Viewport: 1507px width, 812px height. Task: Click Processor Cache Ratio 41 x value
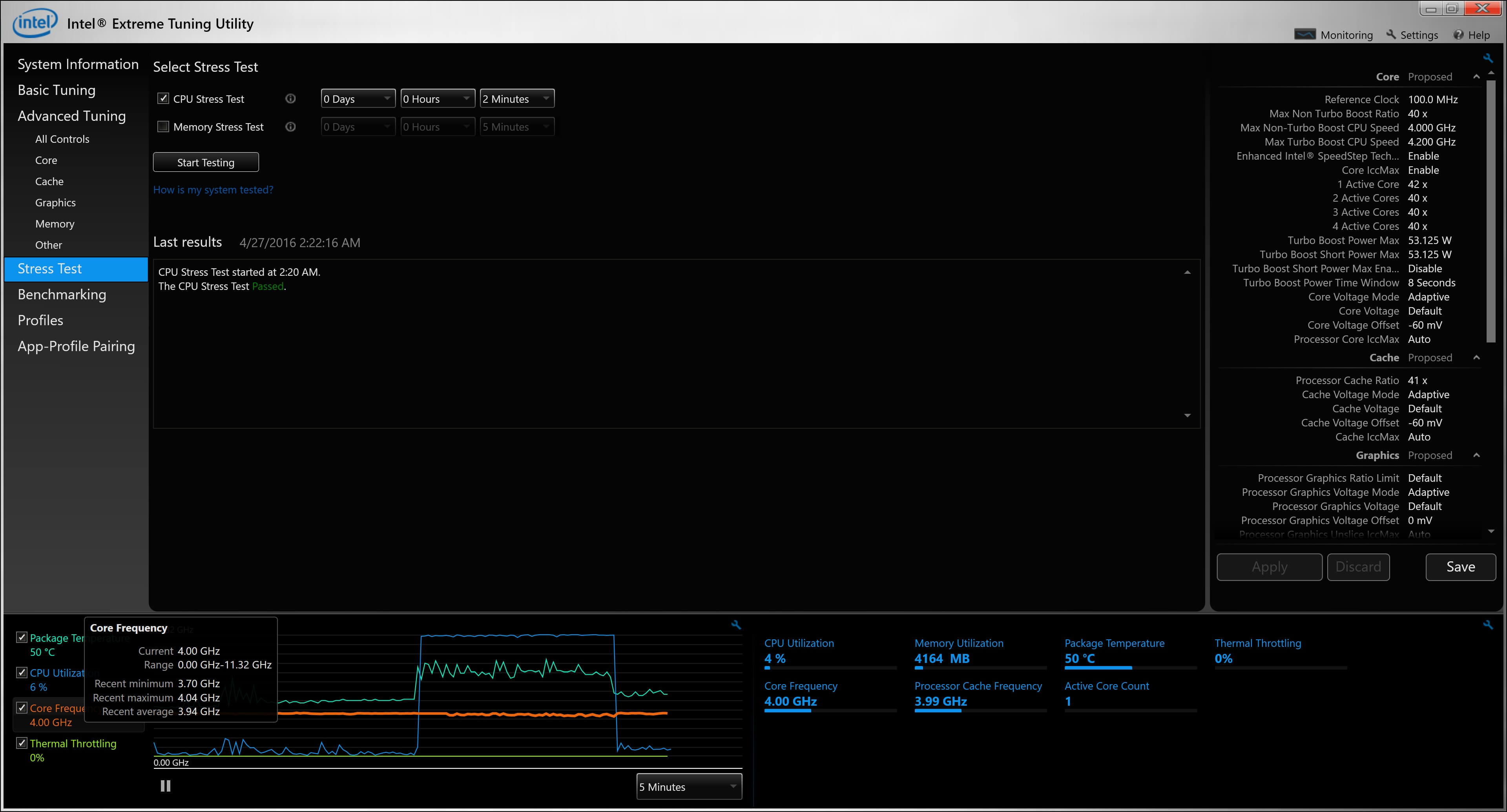(1418, 380)
